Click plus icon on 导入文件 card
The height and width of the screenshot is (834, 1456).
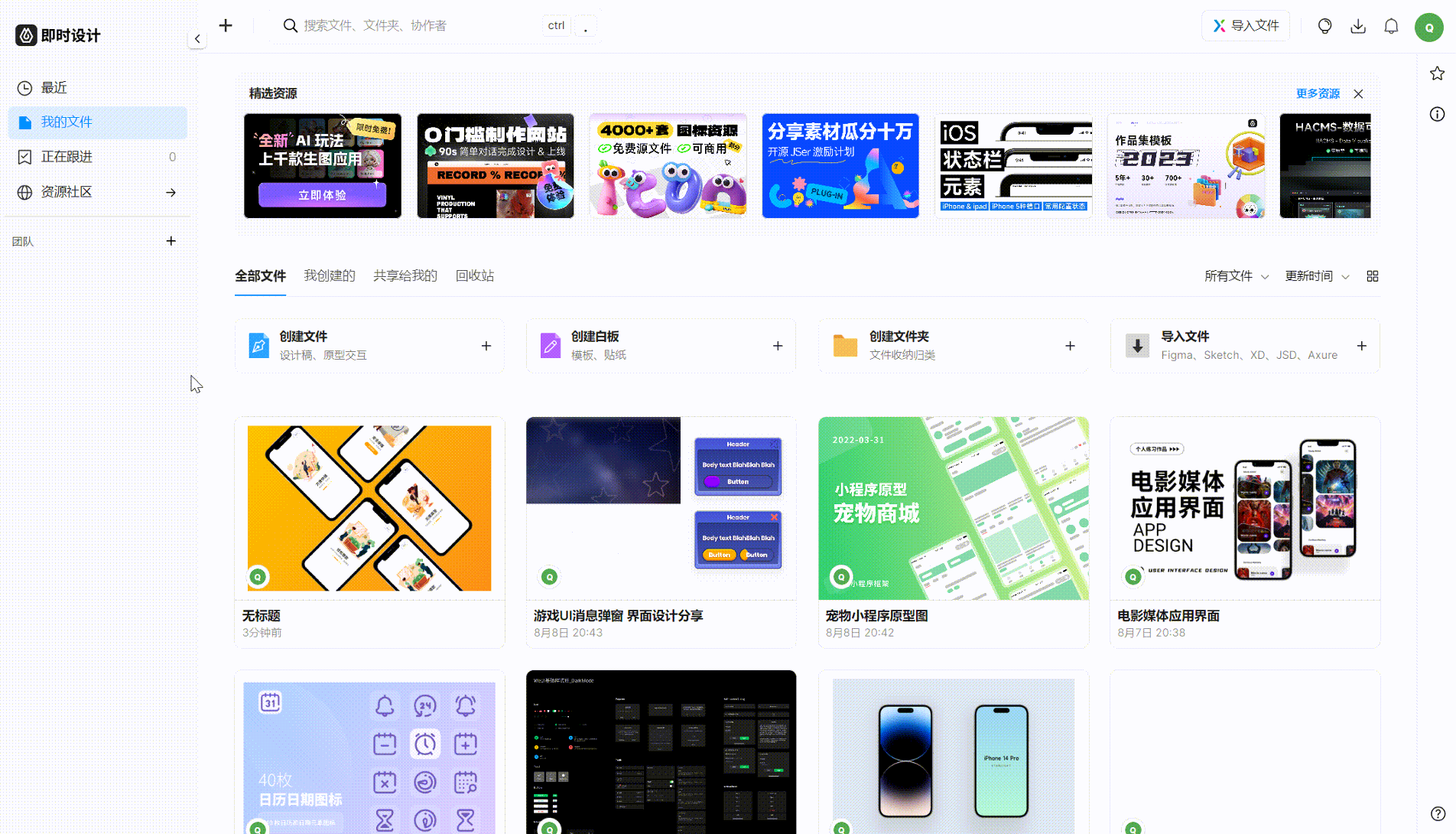1362,346
